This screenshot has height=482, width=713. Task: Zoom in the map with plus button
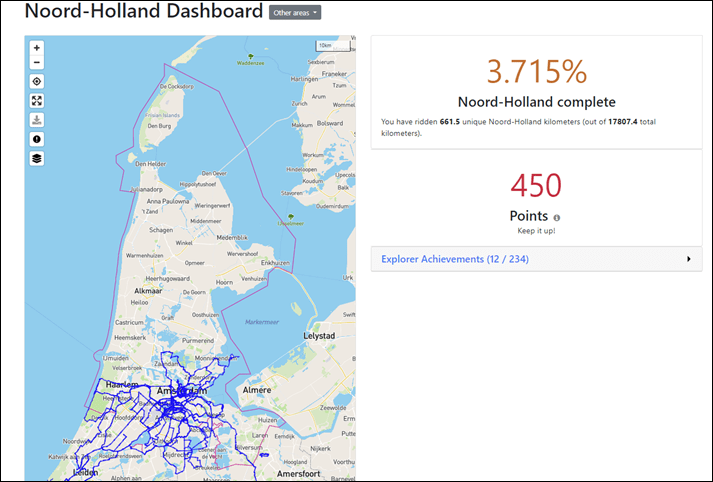37,48
